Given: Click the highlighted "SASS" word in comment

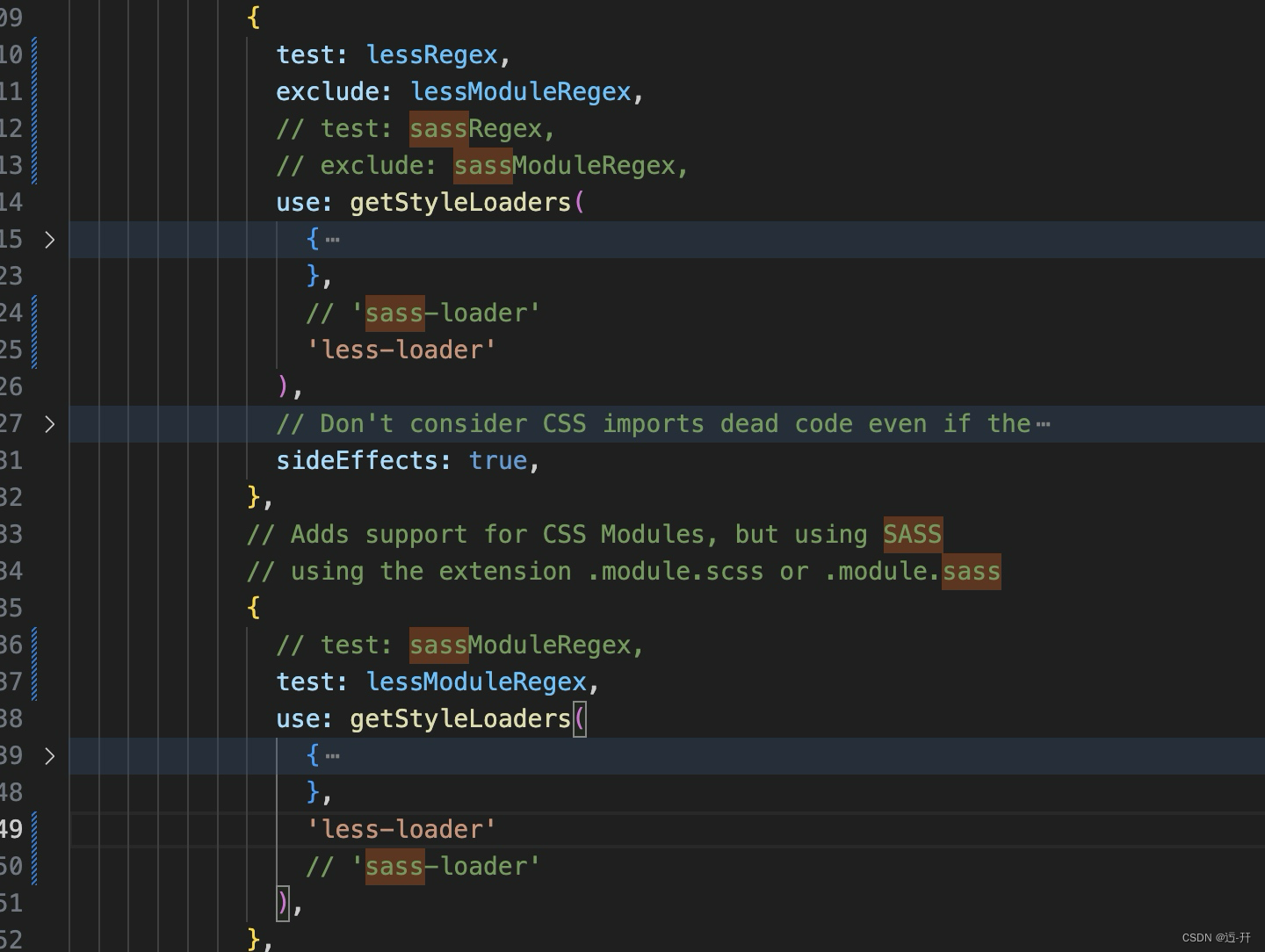Looking at the screenshot, I should pyautogui.click(x=913, y=534).
